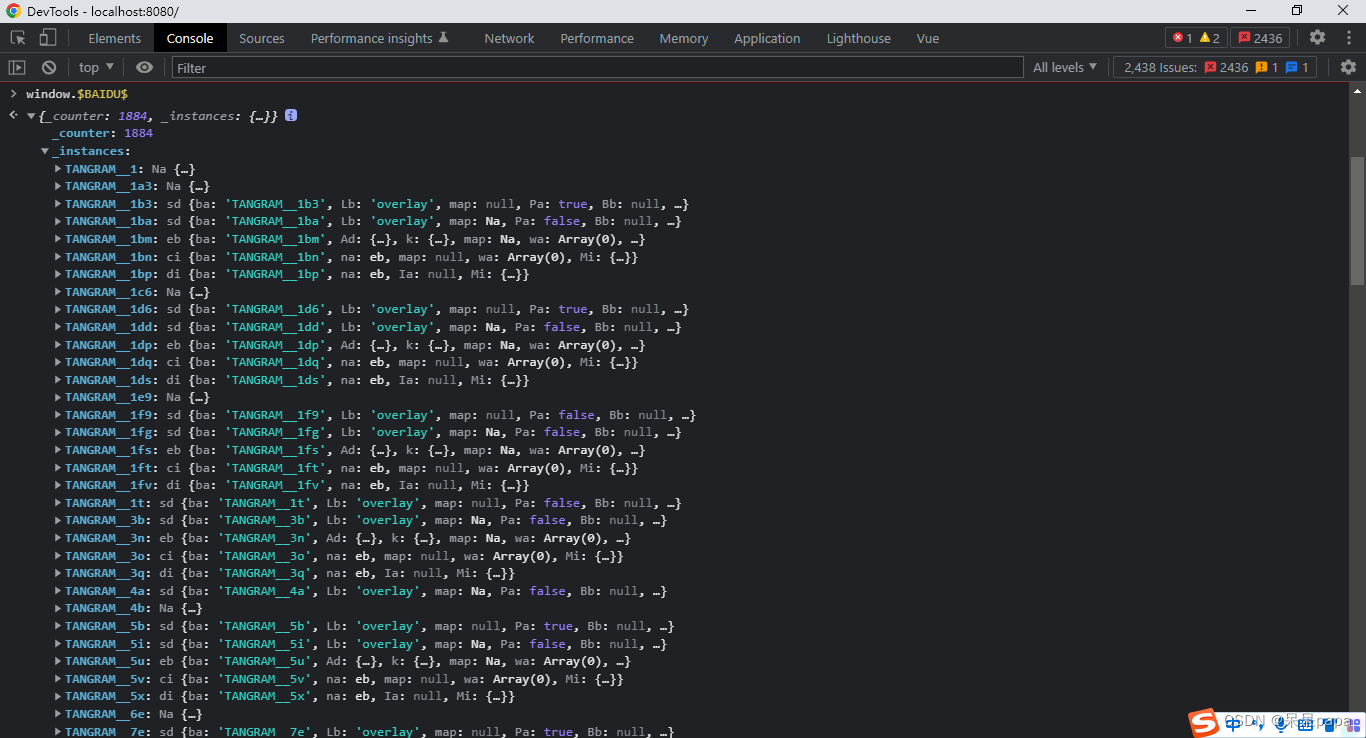The height and width of the screenshot is (738, 1366).
Task: Open the Performance tab
Action: pos(597,38)
